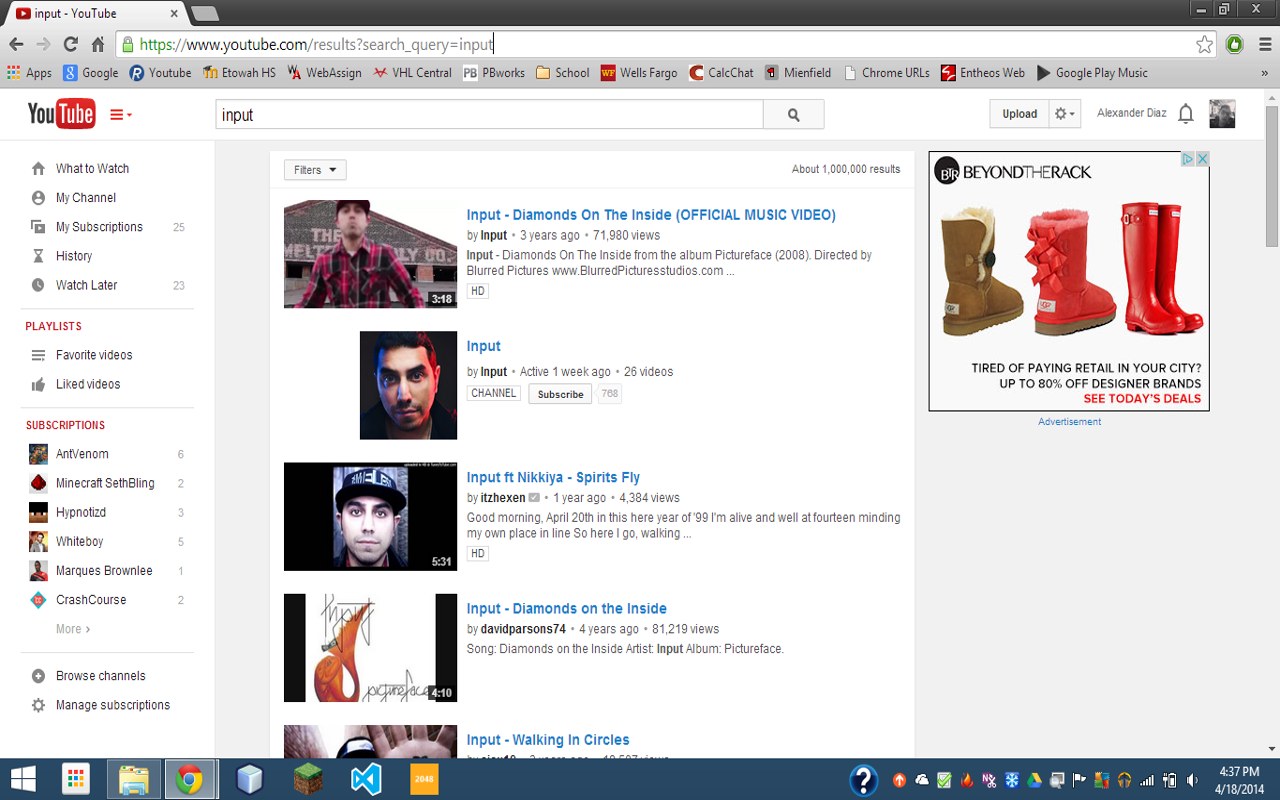Viewport: 1280px width, 800px height.
Task: Expand More subscriptions
Action: tap(73, 629)
